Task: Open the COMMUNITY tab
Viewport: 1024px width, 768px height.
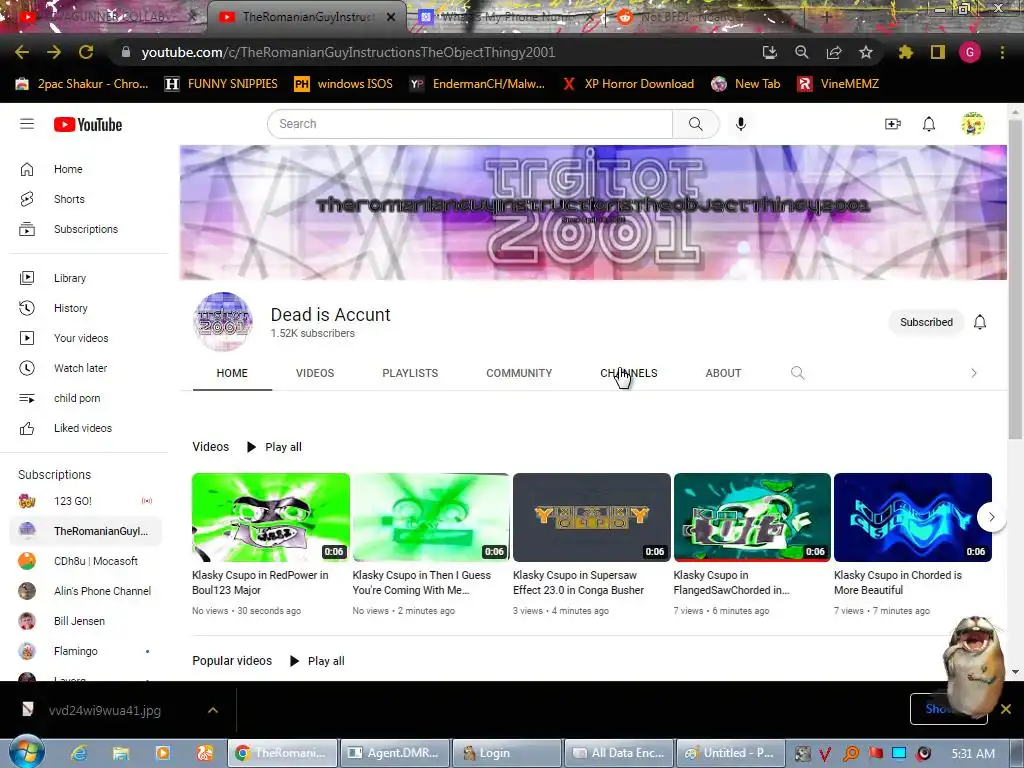Action: tap(519, 373)
